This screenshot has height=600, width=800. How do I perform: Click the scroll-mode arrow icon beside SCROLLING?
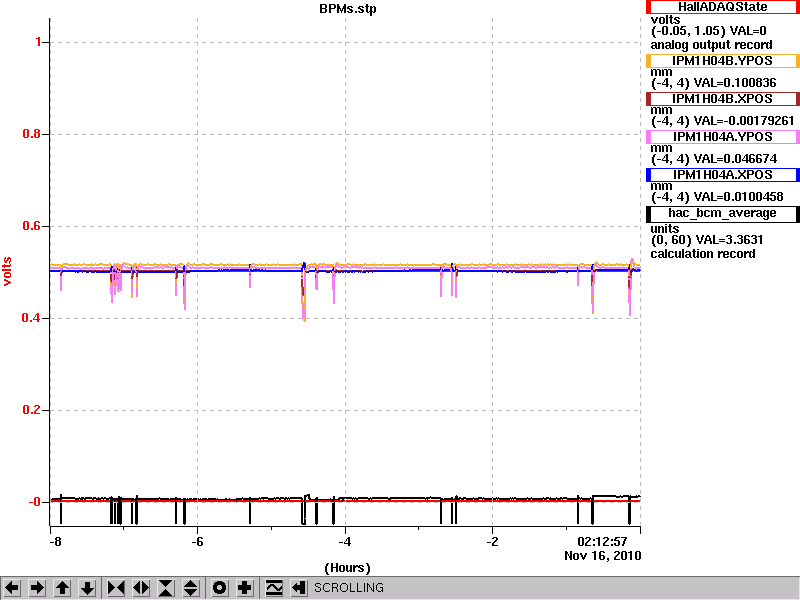pos(299,588)
